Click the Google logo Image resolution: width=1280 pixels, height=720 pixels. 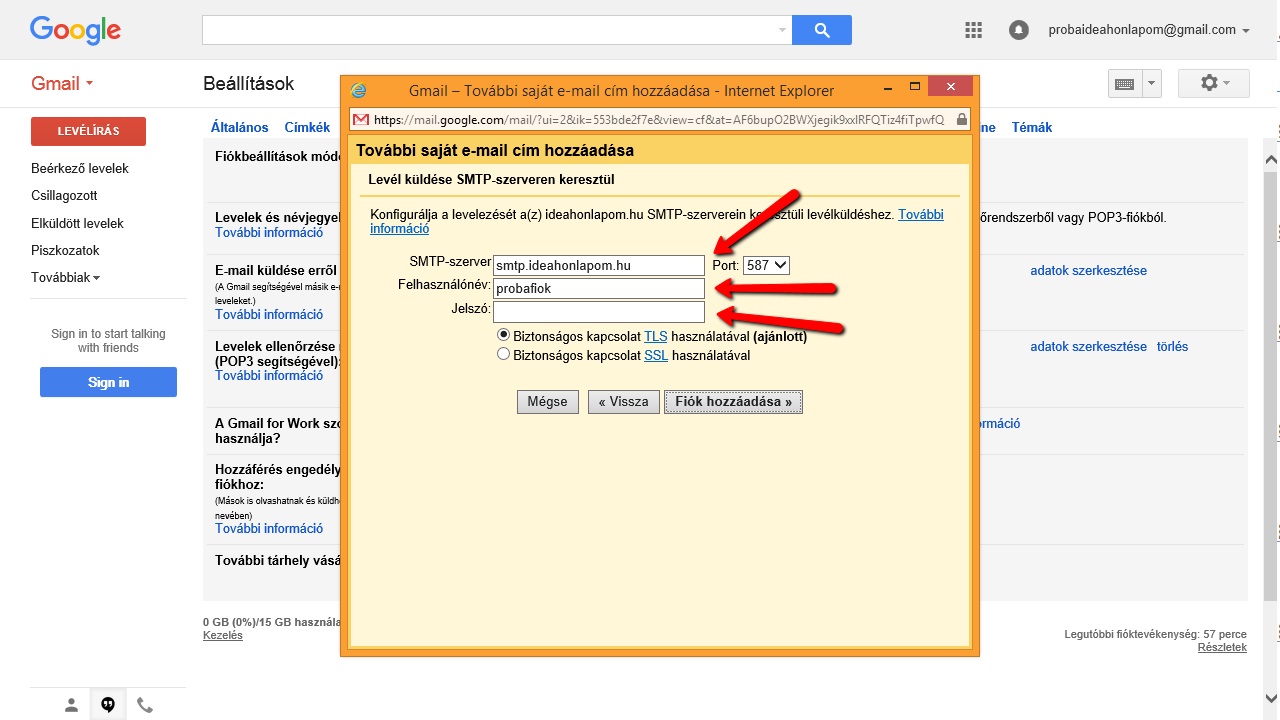[x=75, y=29]
